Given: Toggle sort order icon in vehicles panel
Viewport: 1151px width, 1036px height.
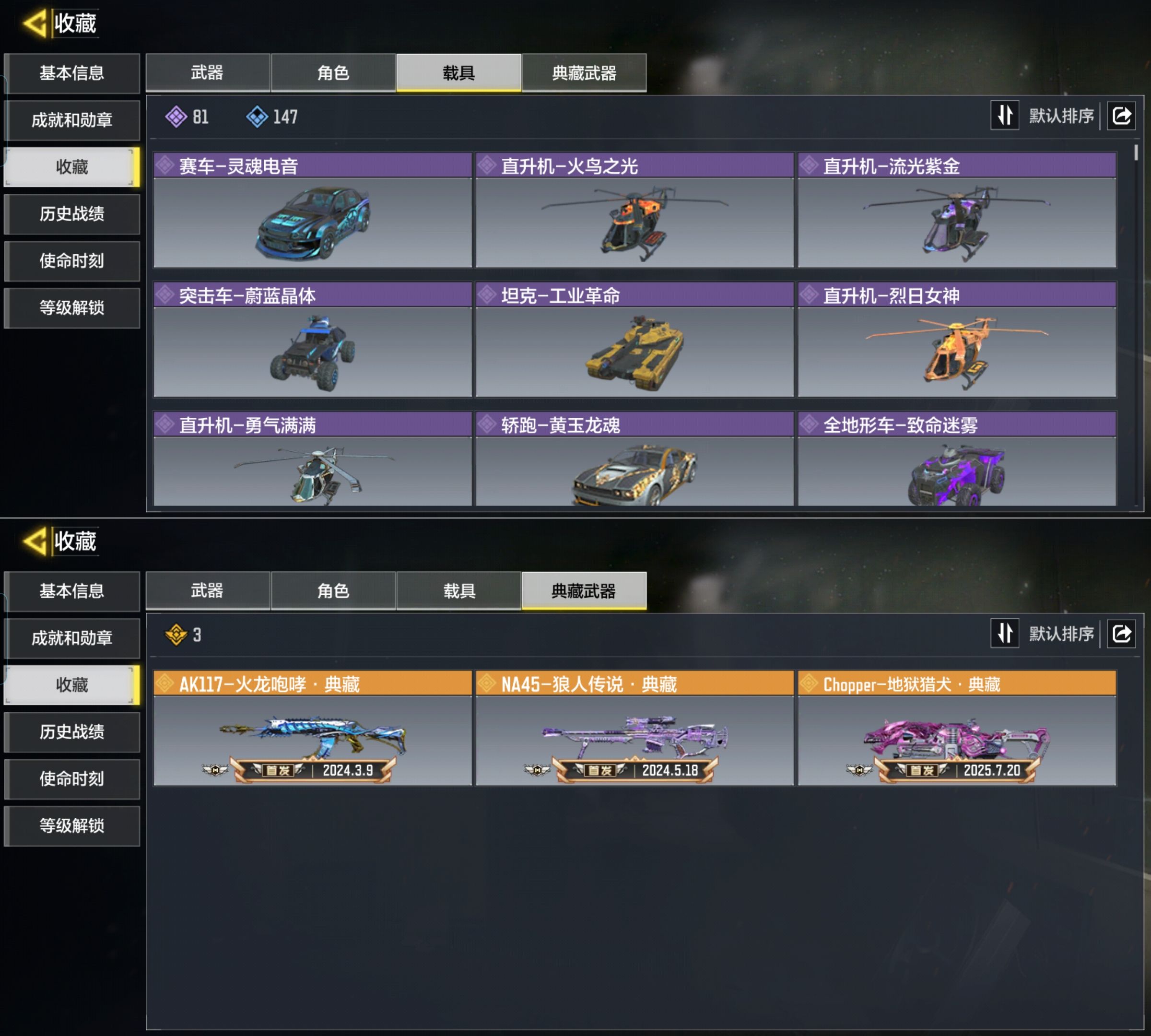Looking at the screenshot, I should [1005, 116].
